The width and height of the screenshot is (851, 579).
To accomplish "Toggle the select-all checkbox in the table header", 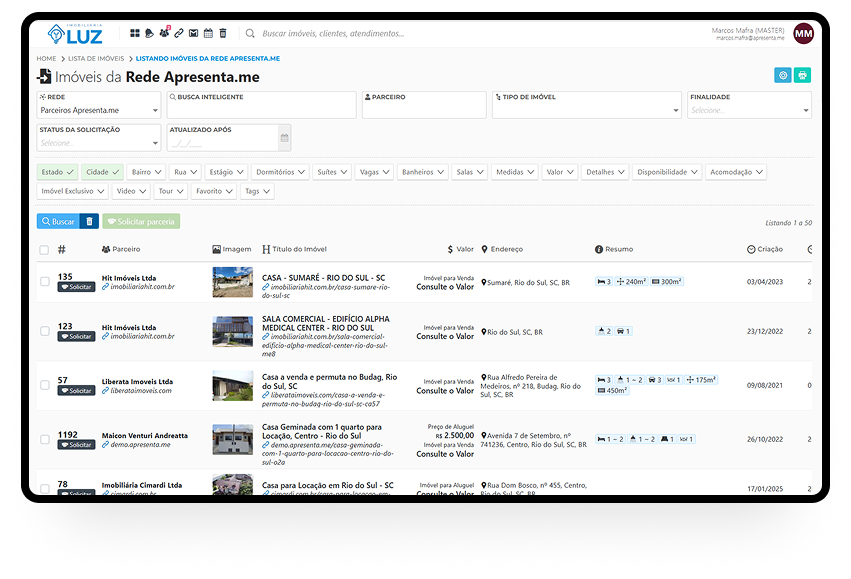I will pyautogui.click(x=44, y=250).
